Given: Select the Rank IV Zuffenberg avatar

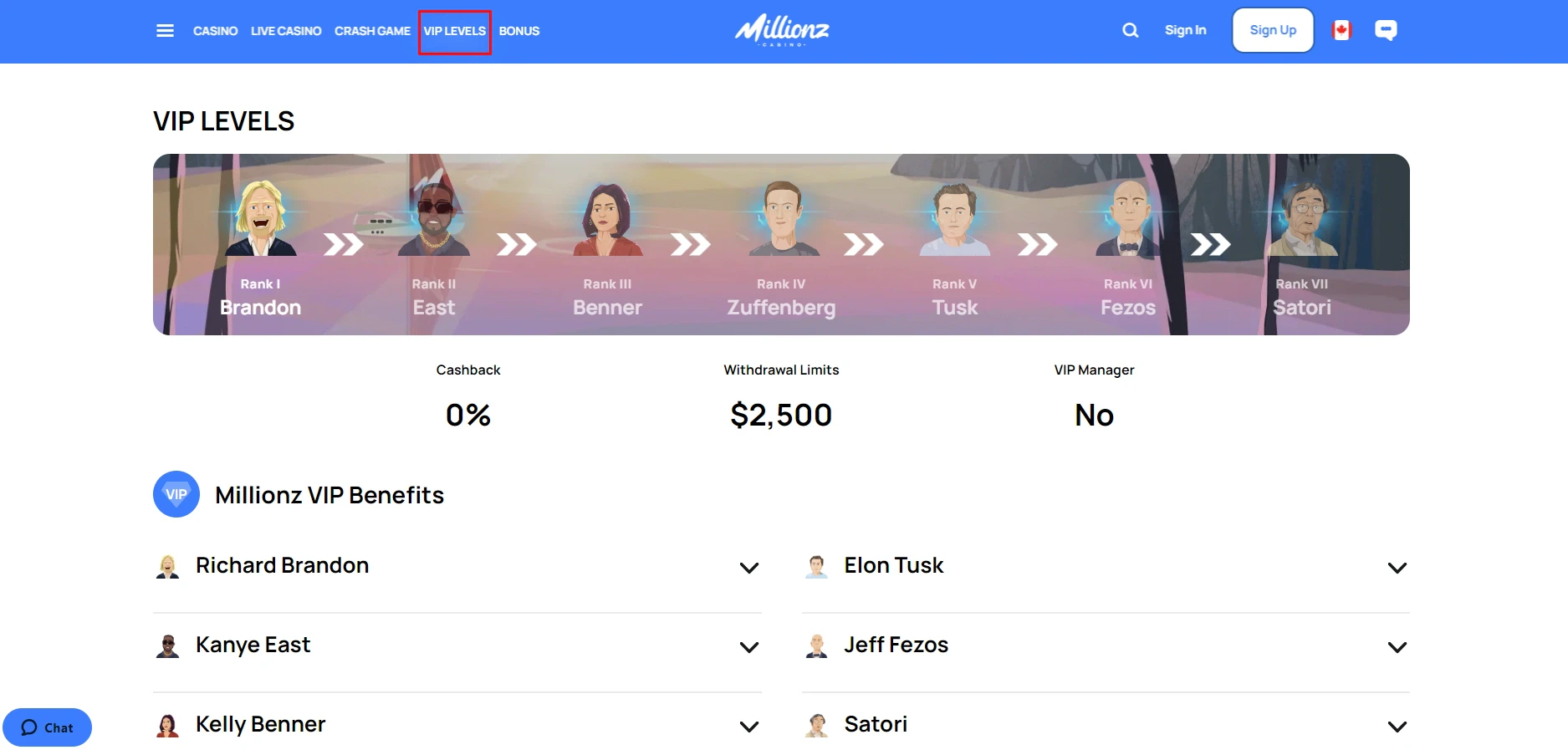Looking at the screenshot, I should coord(781,220).
